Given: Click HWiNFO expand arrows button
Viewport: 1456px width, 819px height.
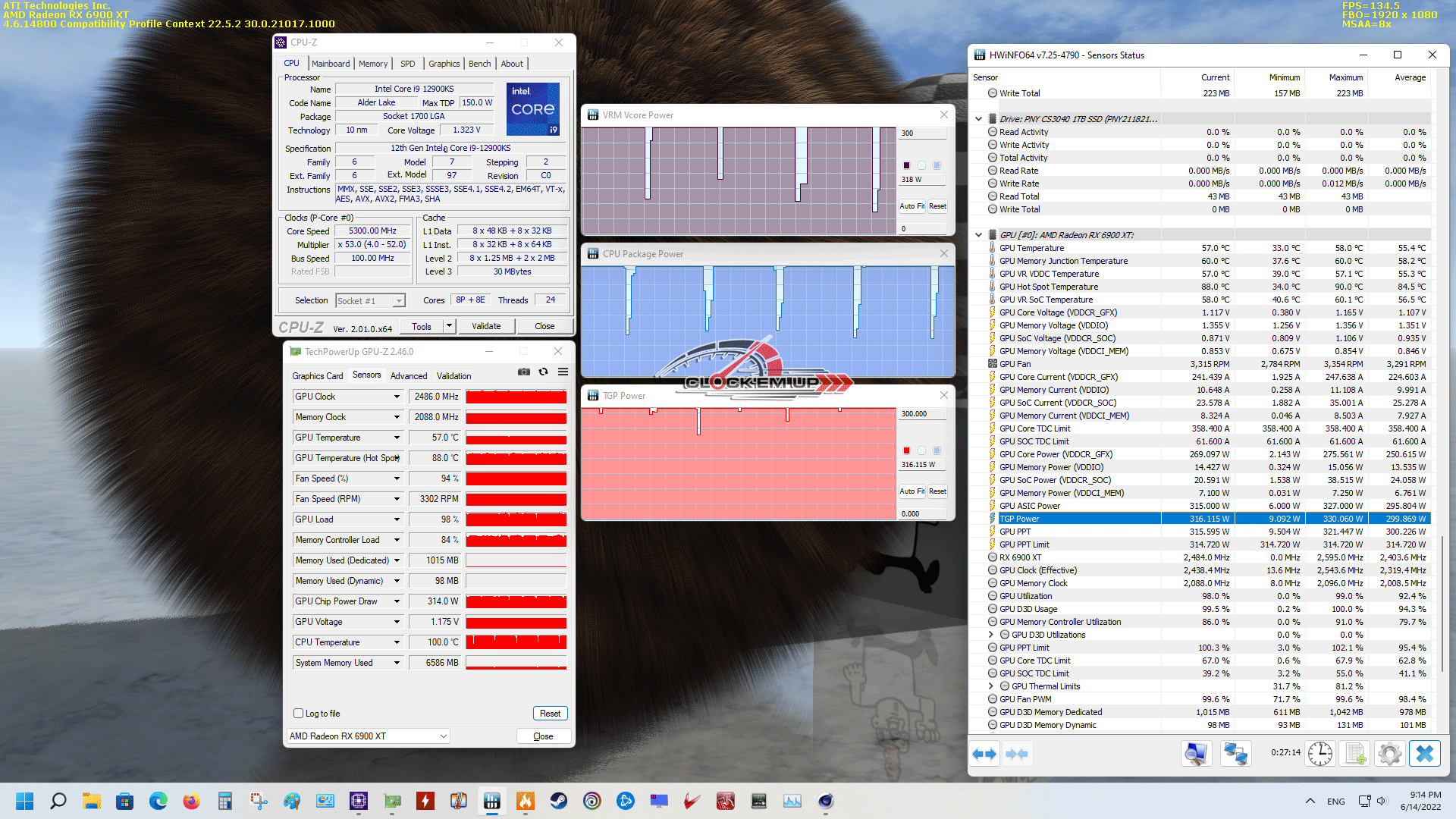Looking at the screenshot, I should [984, 754].
